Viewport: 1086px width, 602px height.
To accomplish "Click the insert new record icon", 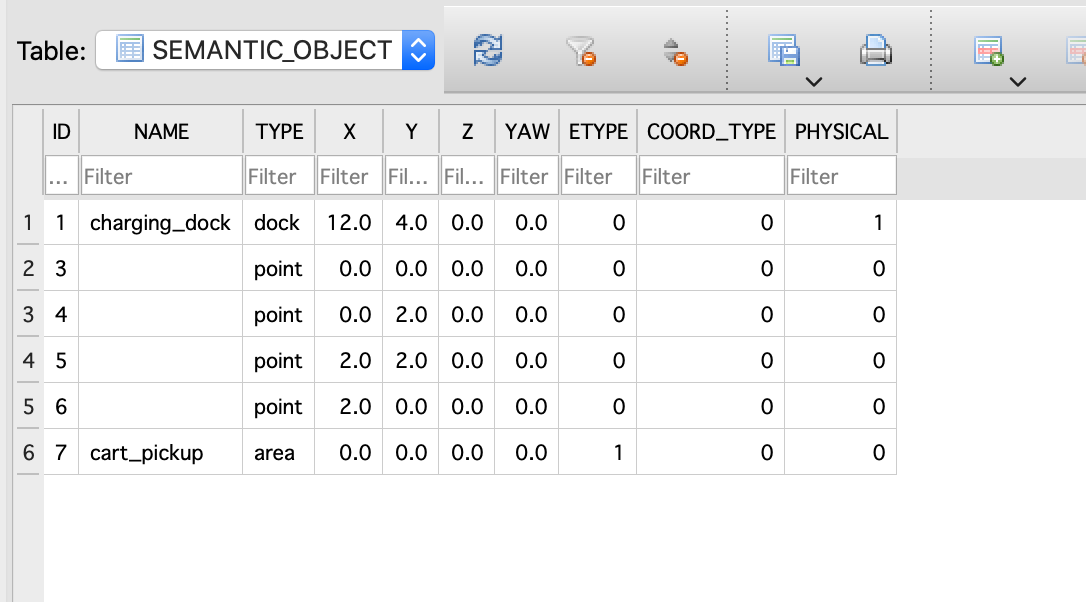I will click(x=989, y=51).
